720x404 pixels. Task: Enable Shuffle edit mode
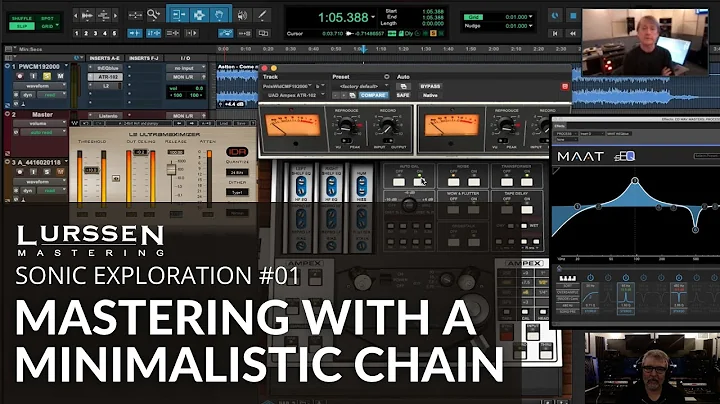22,18
